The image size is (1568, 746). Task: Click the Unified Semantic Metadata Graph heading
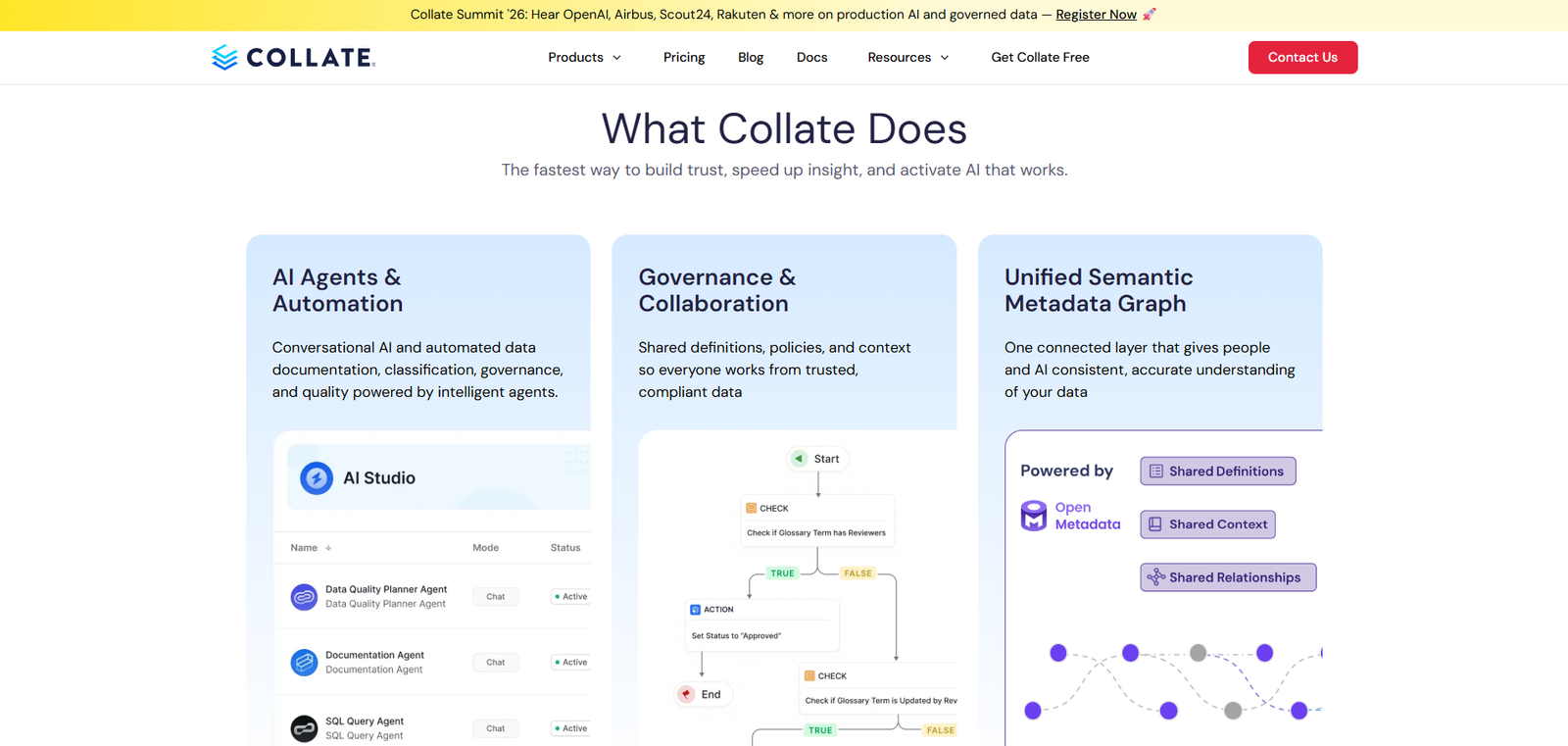click(x=1099, y=290)
